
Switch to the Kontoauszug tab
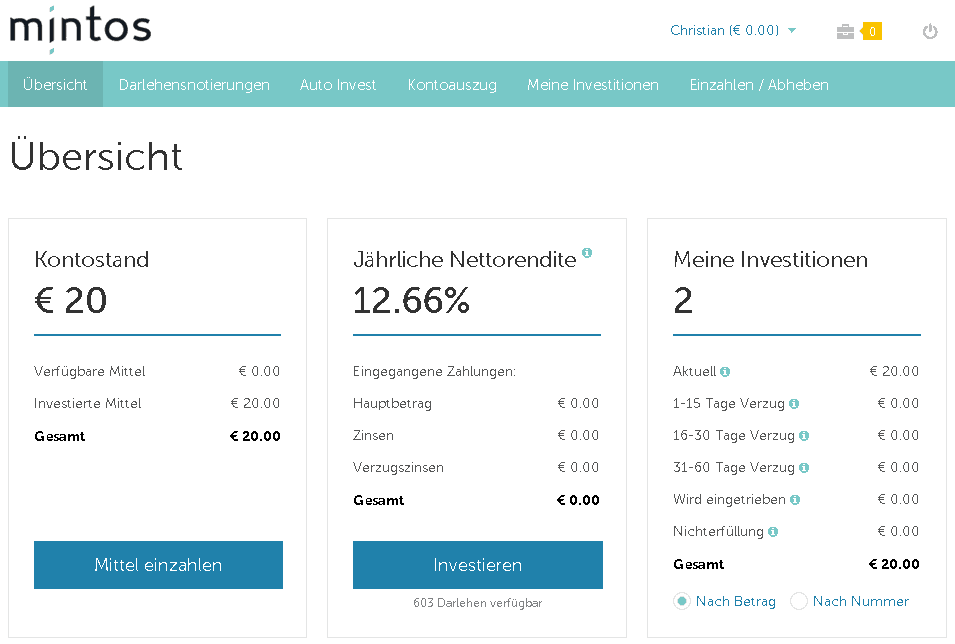click(x=452, y=85)
